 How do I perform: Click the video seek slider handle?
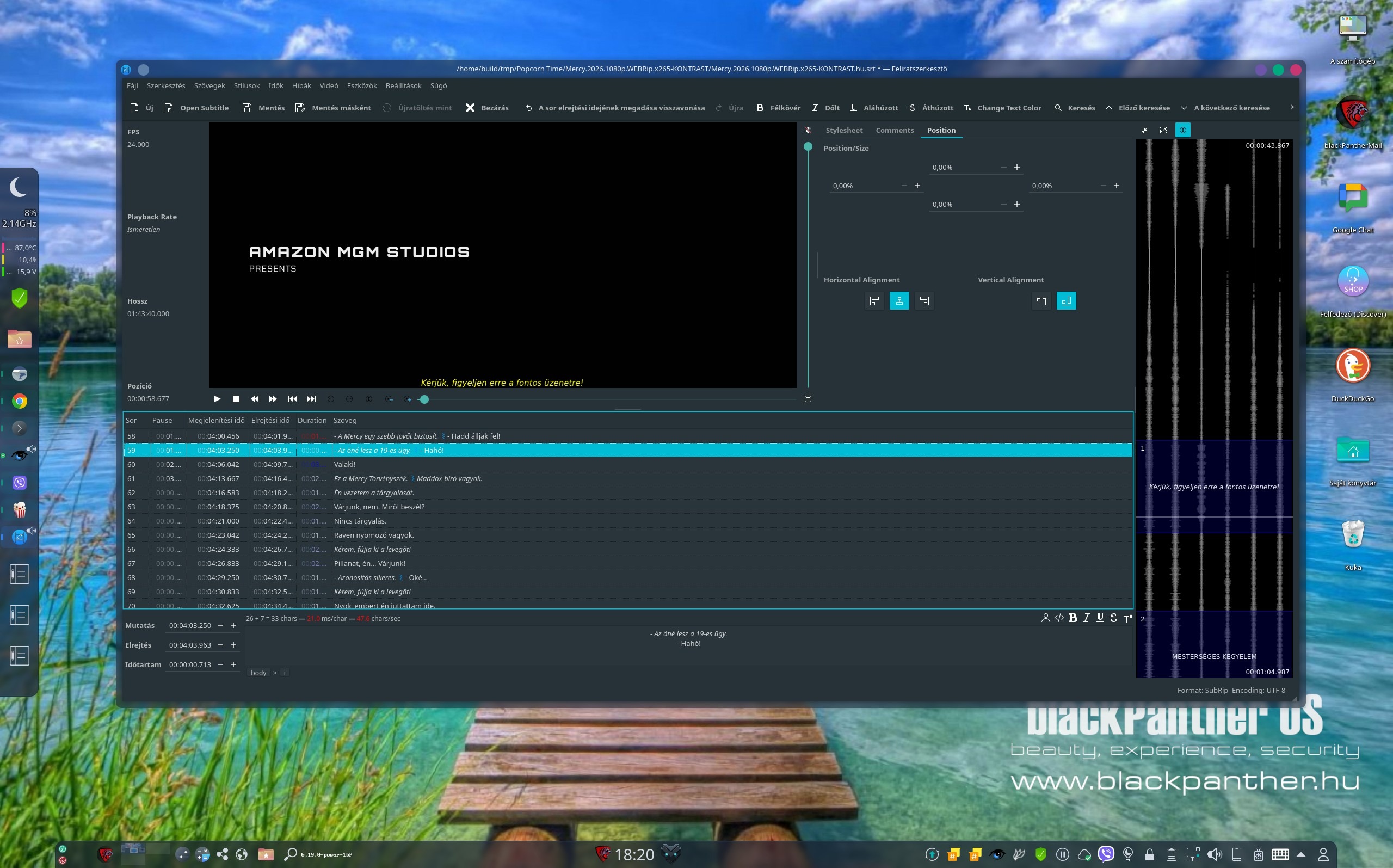(424, 399)
